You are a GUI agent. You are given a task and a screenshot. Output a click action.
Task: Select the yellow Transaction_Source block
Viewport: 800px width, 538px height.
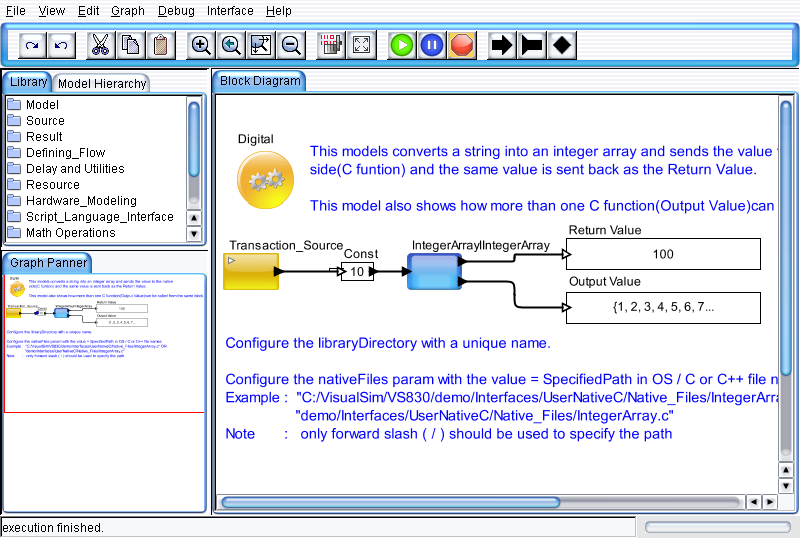[x=251, y=272]
